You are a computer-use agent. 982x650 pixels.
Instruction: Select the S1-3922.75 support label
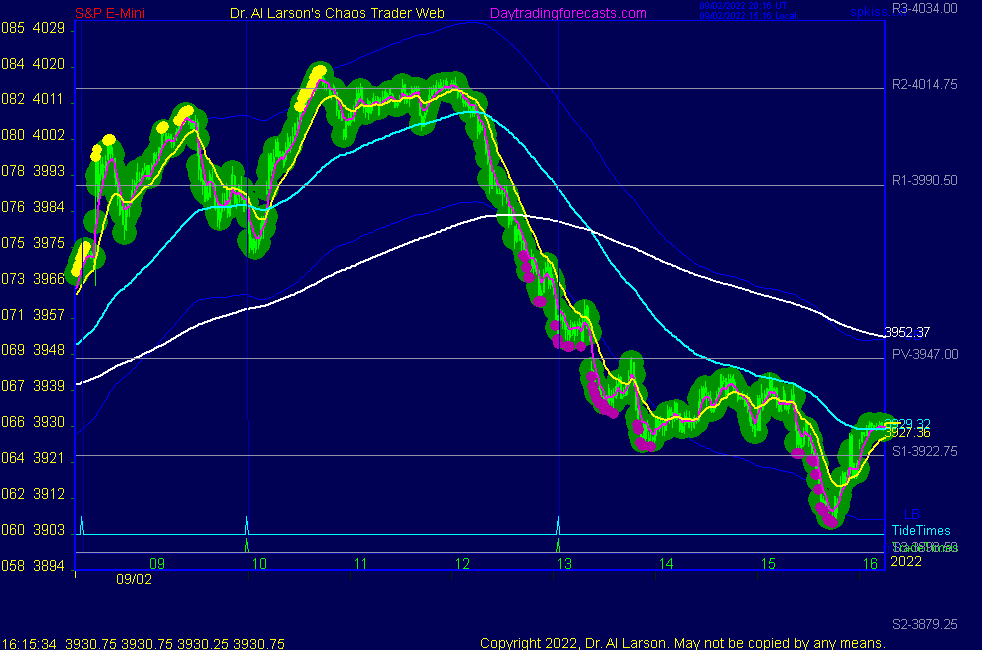coord(924,451)
